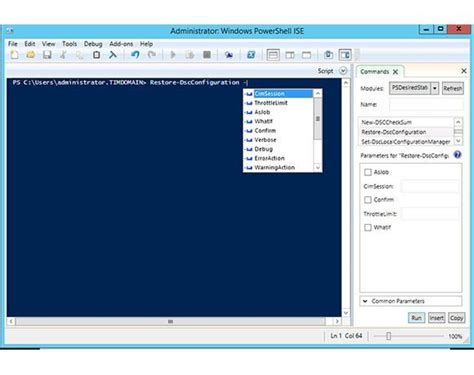474x375 pixels.
Task: Click the New script toolbar icon
Action: pyautogui.click(x=14, y=55)
